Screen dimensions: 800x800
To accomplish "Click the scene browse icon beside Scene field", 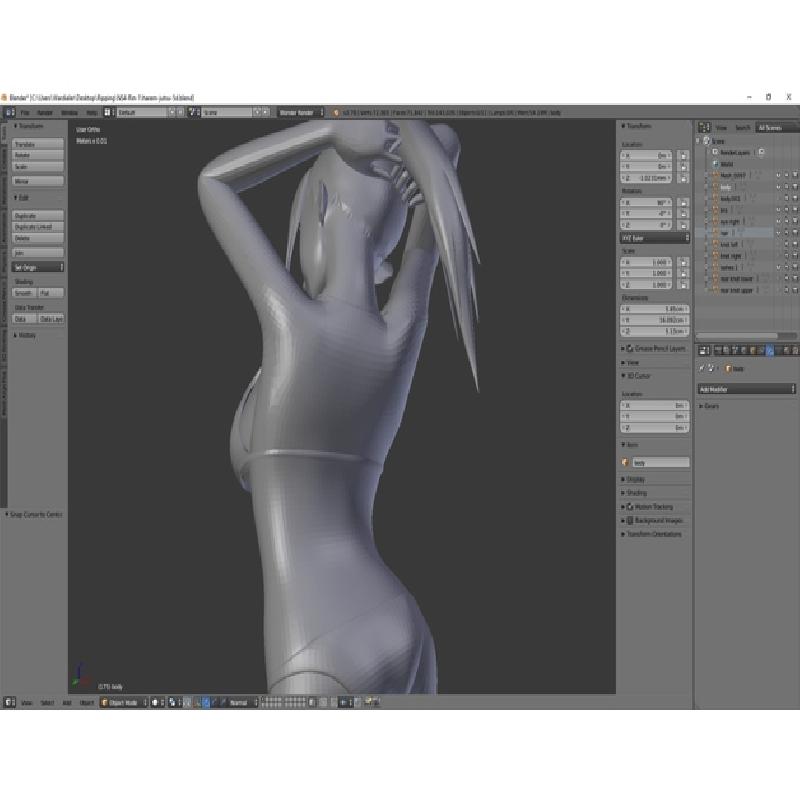I will (x=193, y=112).
